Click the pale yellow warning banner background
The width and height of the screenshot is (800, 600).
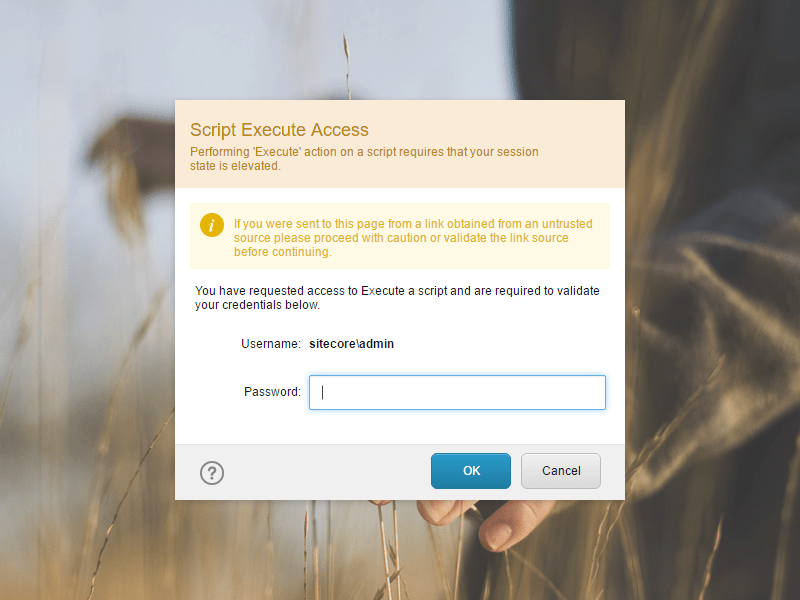601,260
